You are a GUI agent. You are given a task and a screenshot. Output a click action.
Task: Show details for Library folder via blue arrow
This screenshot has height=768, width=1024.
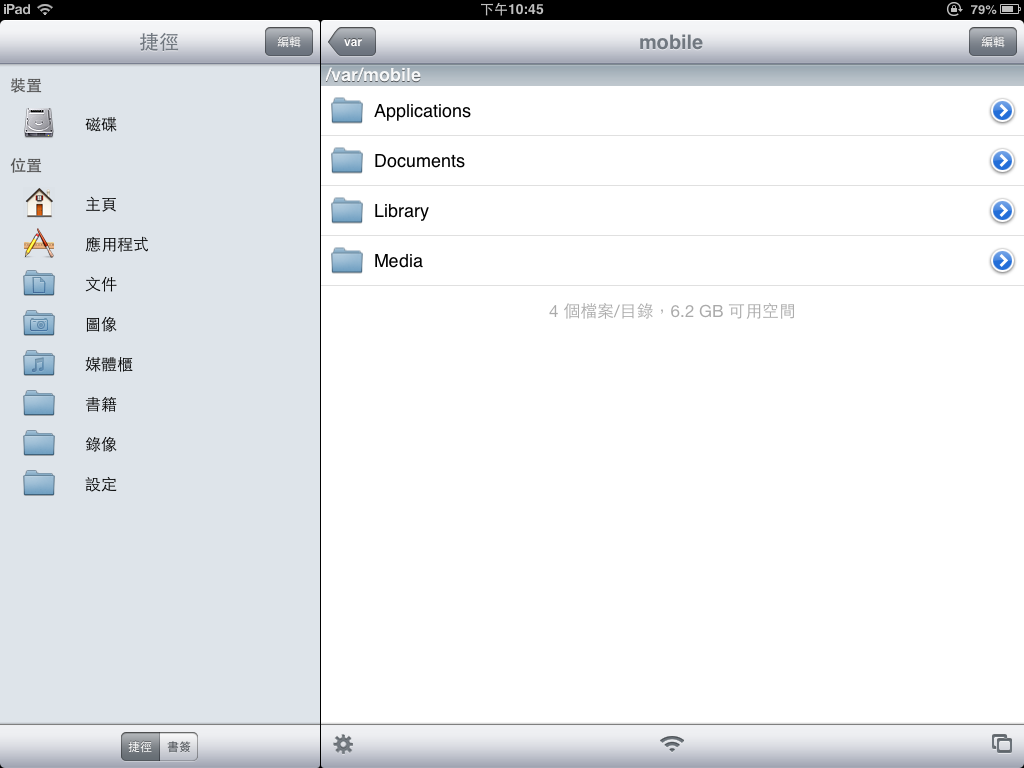pos(1002,211)
